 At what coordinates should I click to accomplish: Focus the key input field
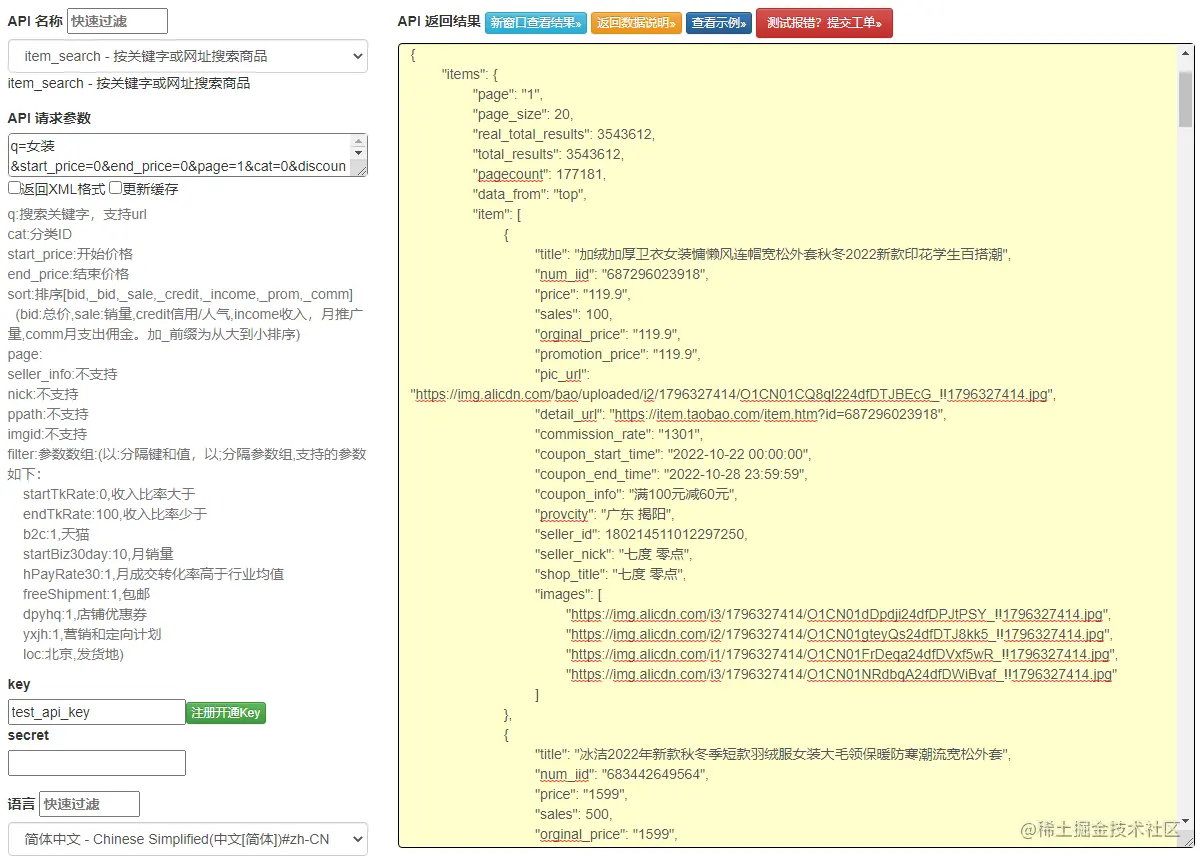(x=97, y=712)
